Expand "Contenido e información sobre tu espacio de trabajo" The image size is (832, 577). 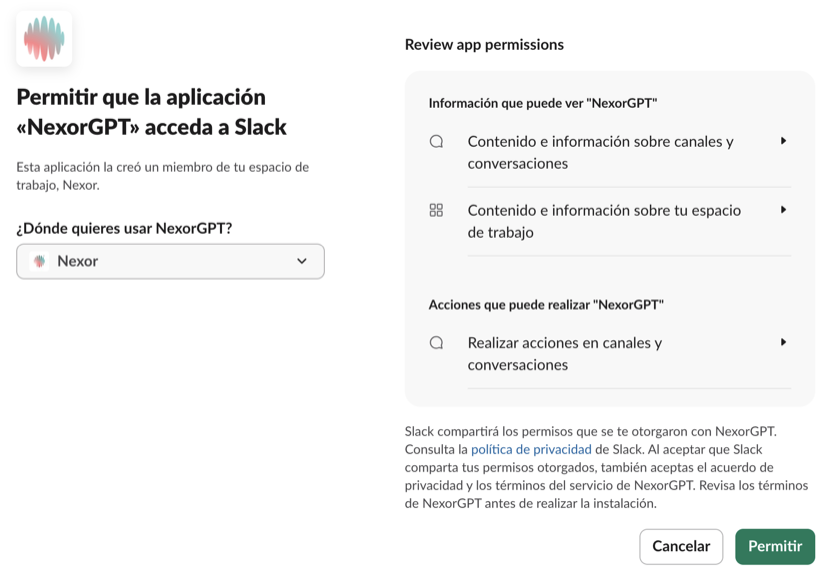click(610, 221)
